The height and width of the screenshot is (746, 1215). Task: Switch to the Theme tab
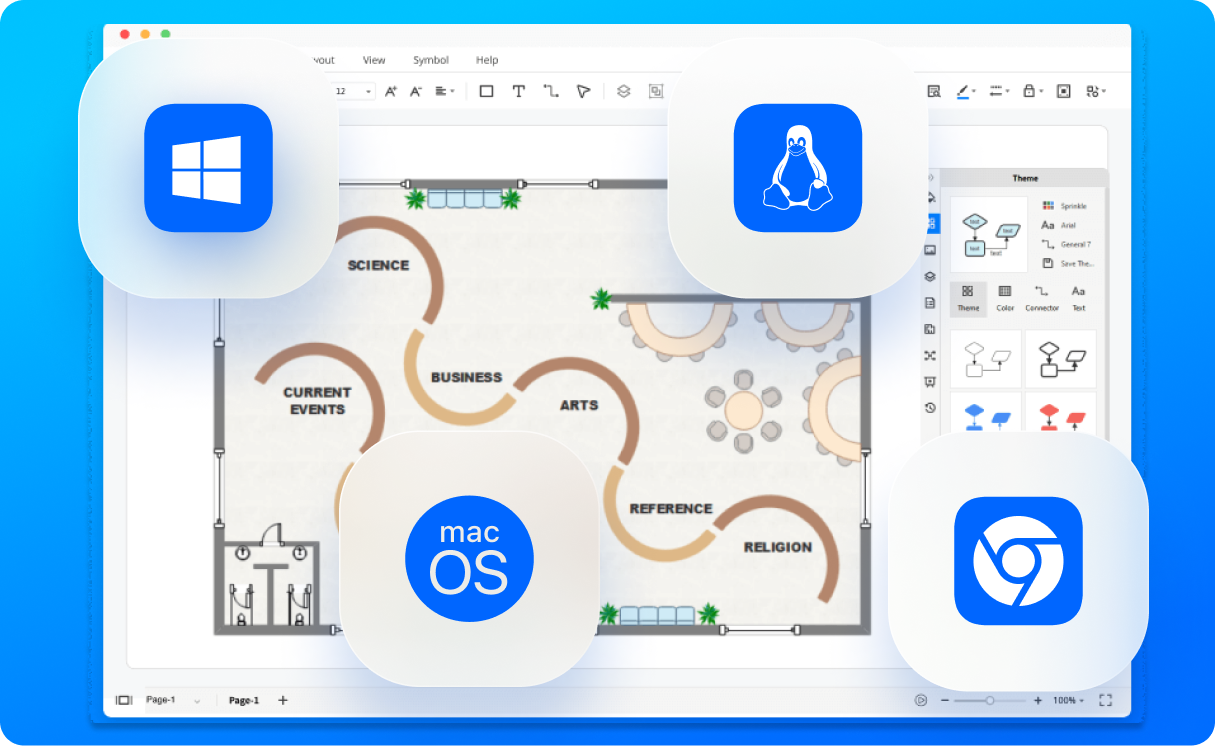[968, 298]
